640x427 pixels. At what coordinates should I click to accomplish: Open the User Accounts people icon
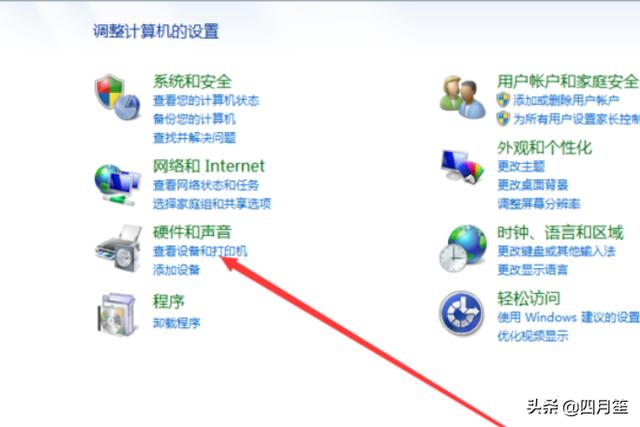coord(462,97)
